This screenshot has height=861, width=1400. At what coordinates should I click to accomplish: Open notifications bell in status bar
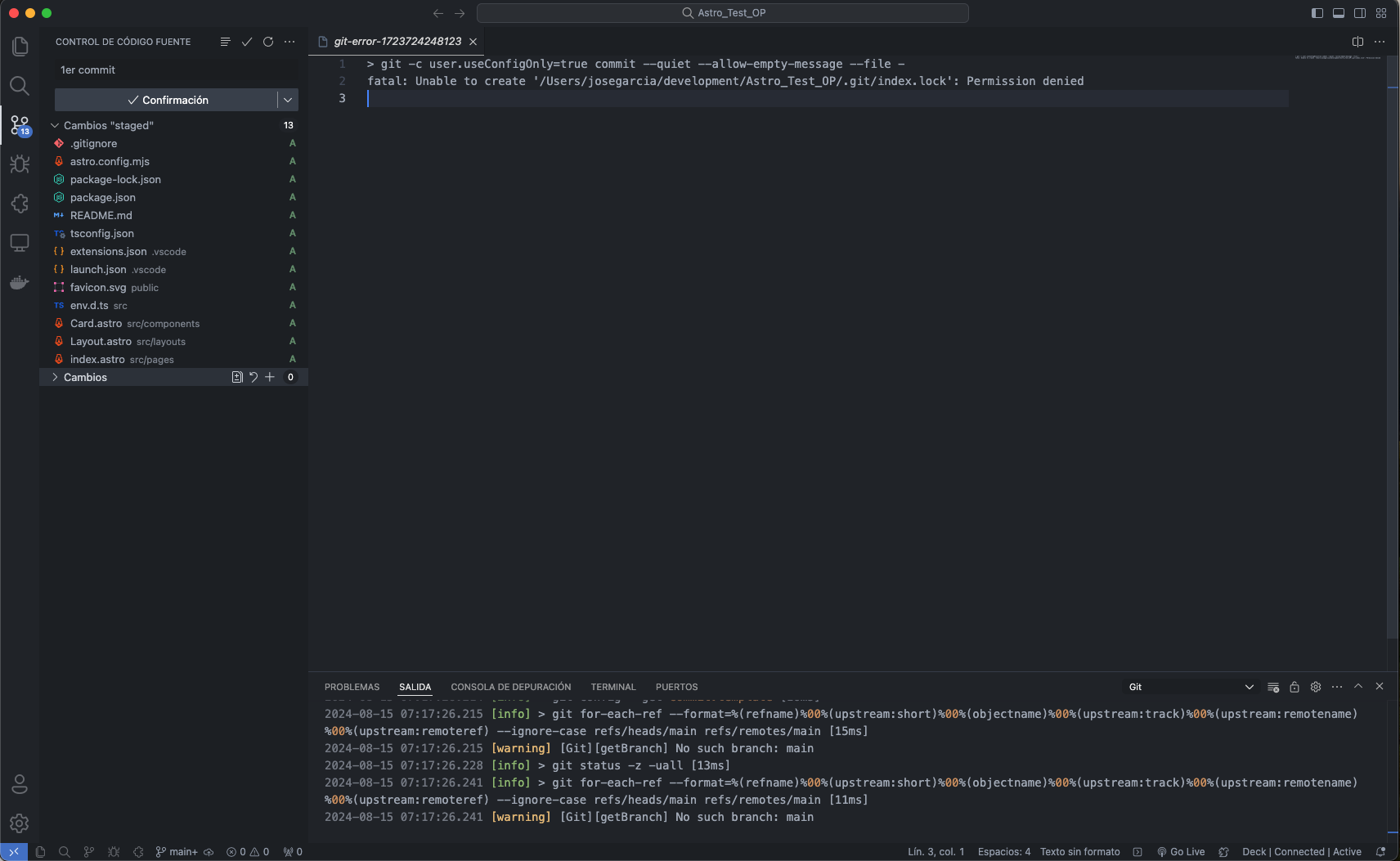[x=1381, y=852]
